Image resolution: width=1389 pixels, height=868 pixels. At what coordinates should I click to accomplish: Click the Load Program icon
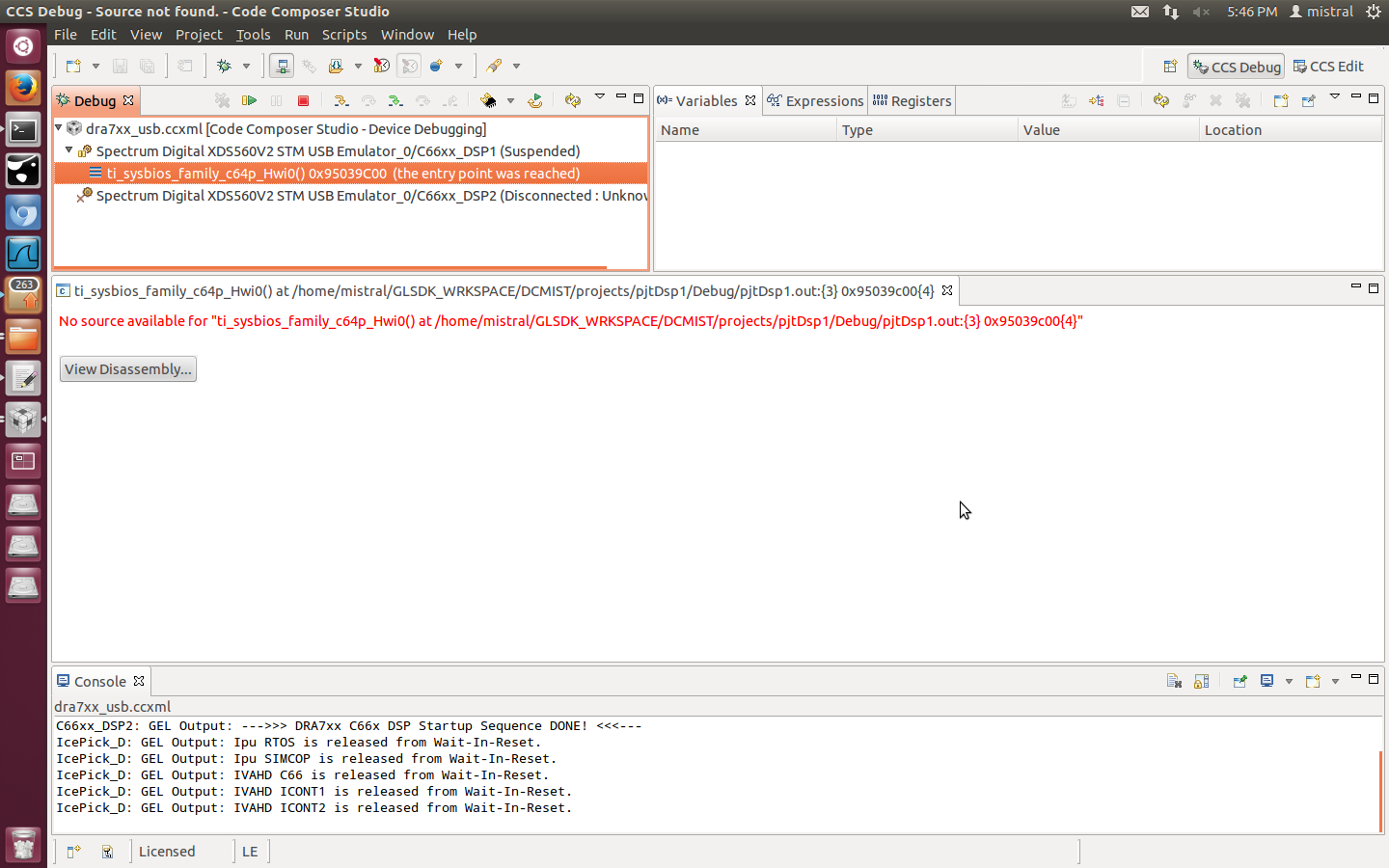click(336, 67)
